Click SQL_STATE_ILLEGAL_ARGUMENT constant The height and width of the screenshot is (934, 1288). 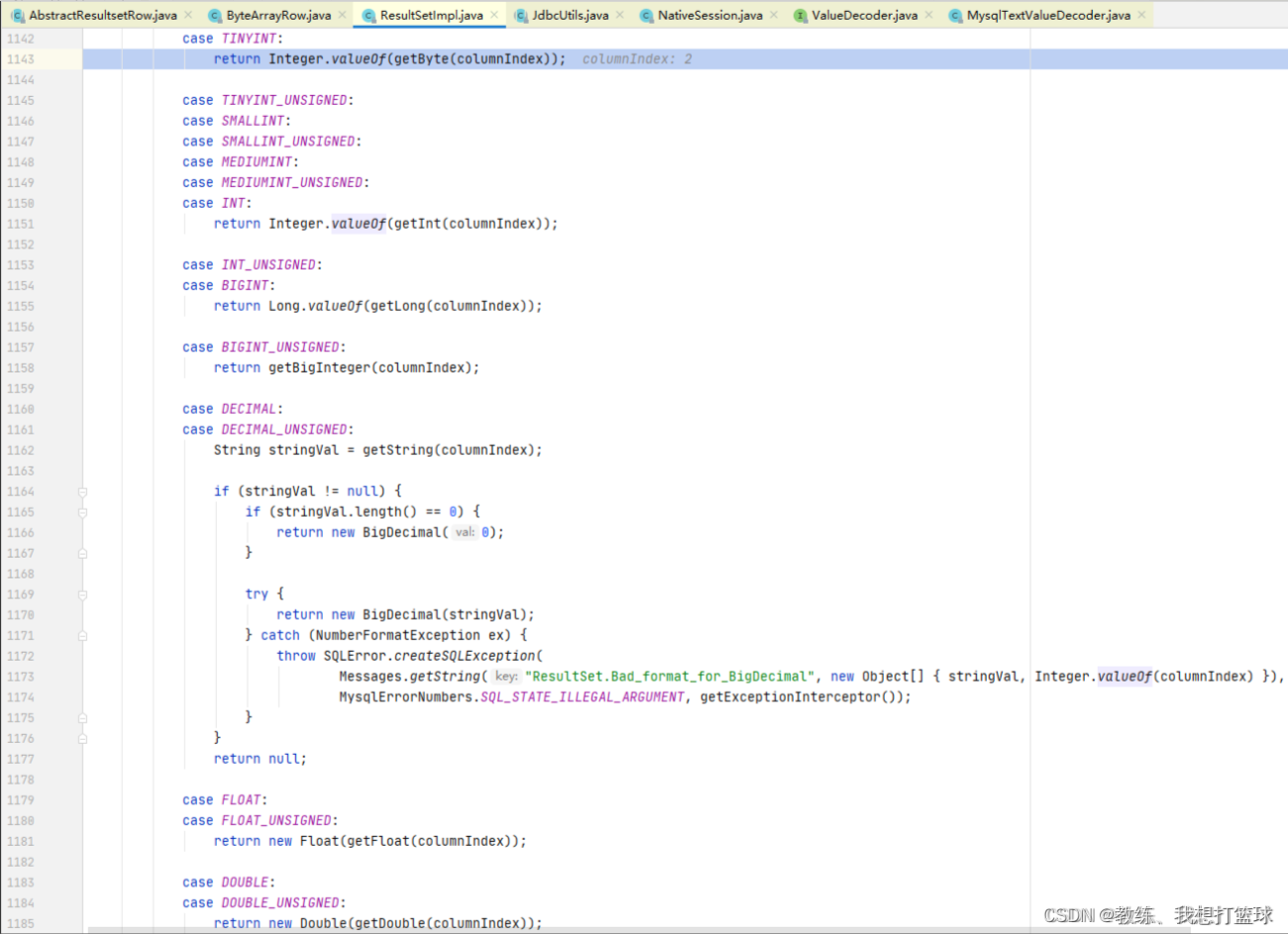[583, 697]
